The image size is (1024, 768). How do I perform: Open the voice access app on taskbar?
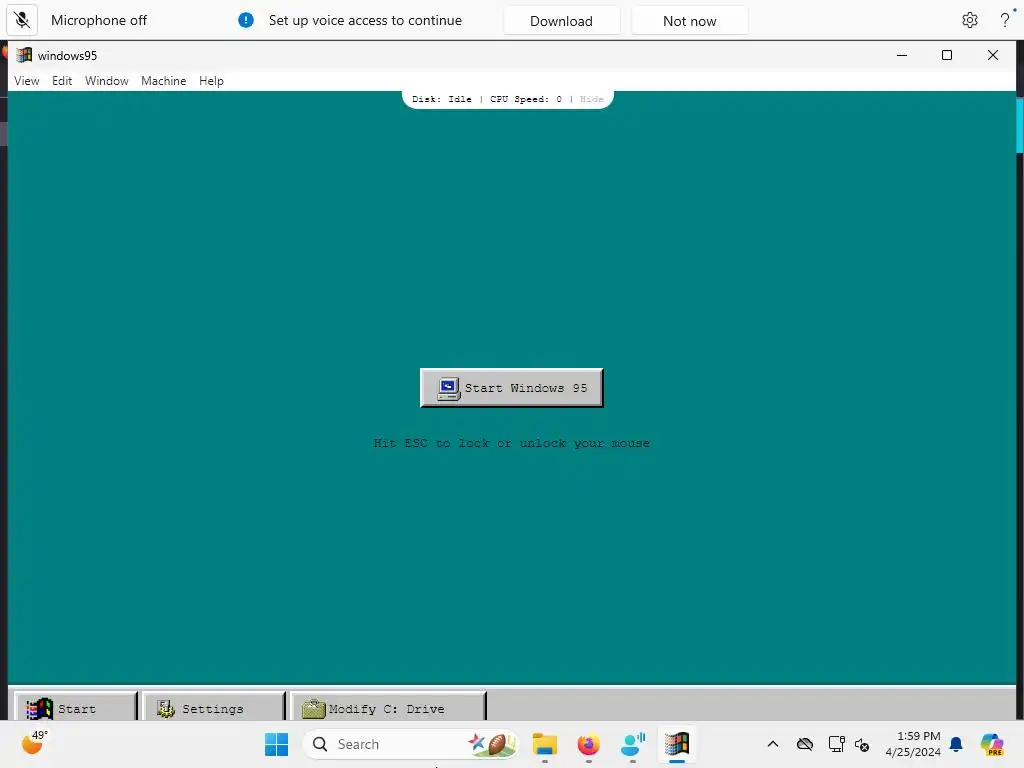(x=633, y=744)
